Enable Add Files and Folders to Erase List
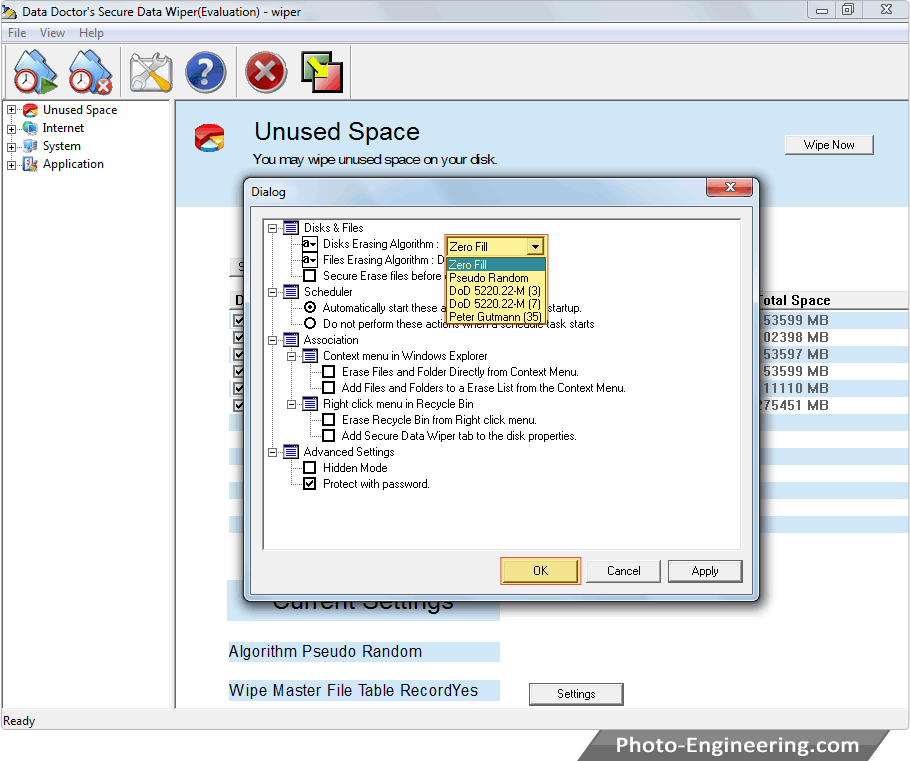This screenshot has height=761, width=910. [328, 388]
